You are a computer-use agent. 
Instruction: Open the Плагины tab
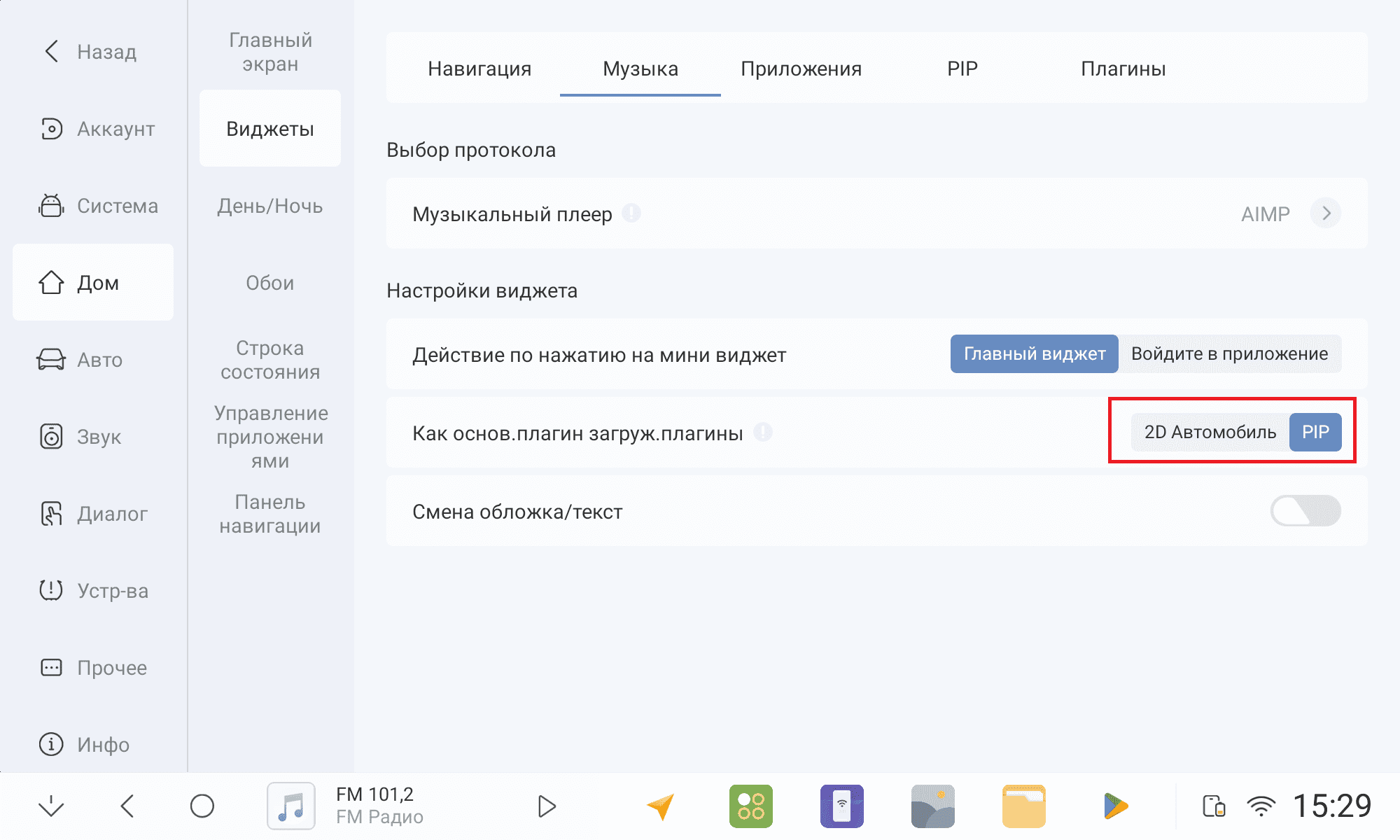[1123, 69]
